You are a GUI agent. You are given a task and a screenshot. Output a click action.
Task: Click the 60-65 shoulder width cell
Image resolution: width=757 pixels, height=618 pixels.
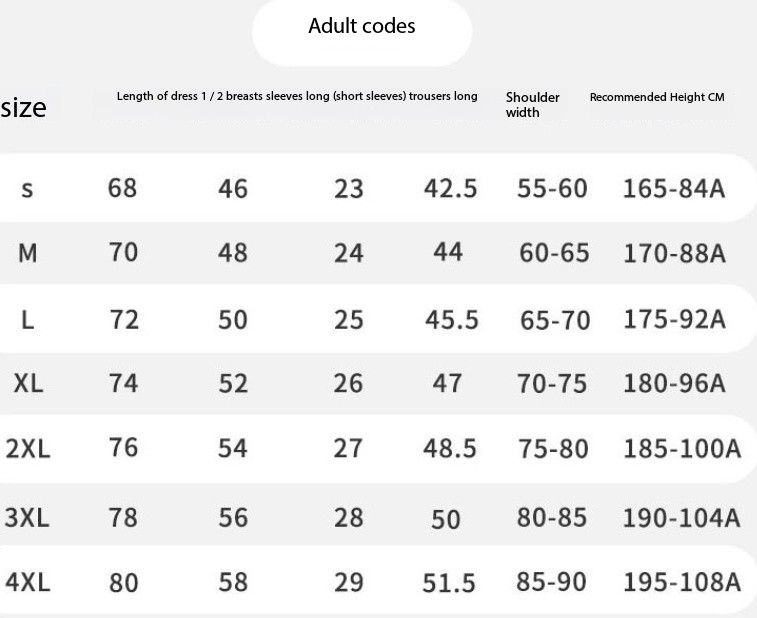[554, 253]
